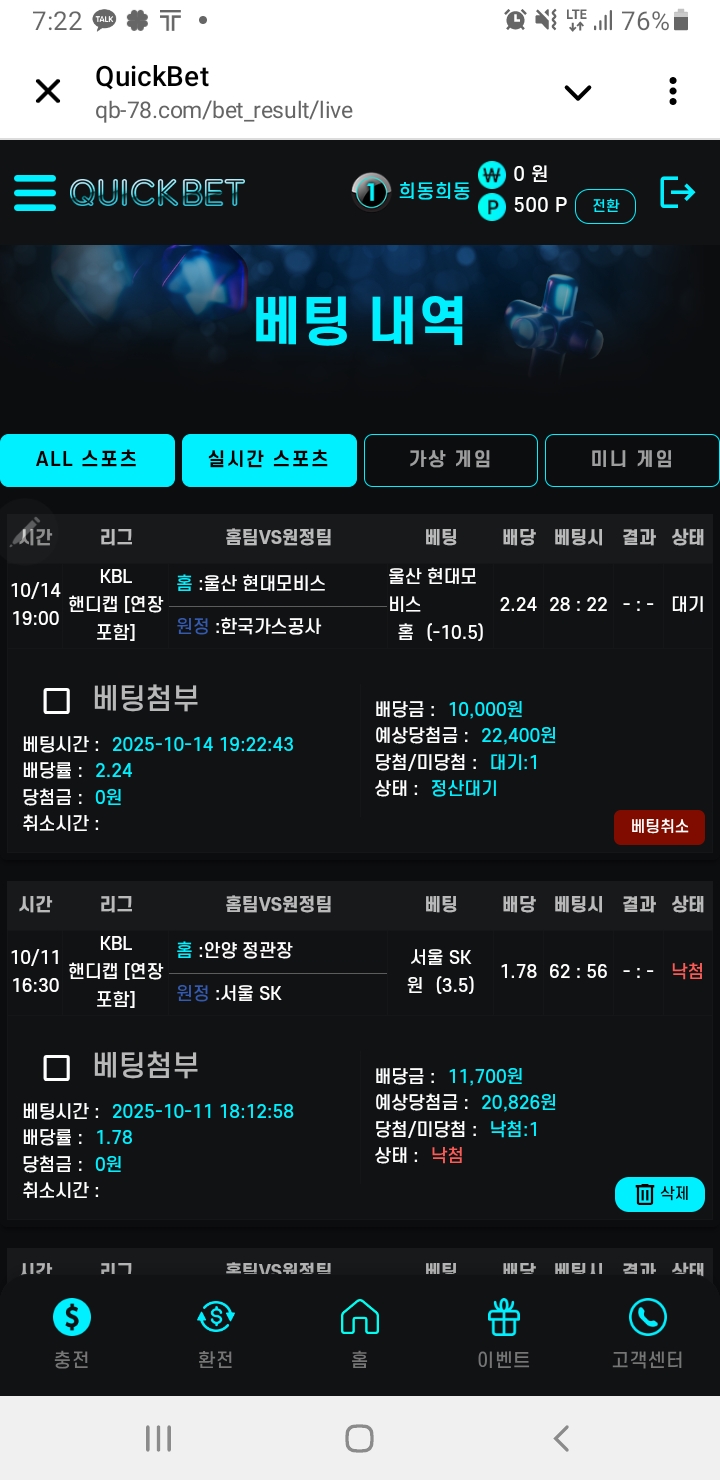Viewport: 720px width, 1480px height.
Task: Tap the 전환 point convert button
Action: coord(605,206)
